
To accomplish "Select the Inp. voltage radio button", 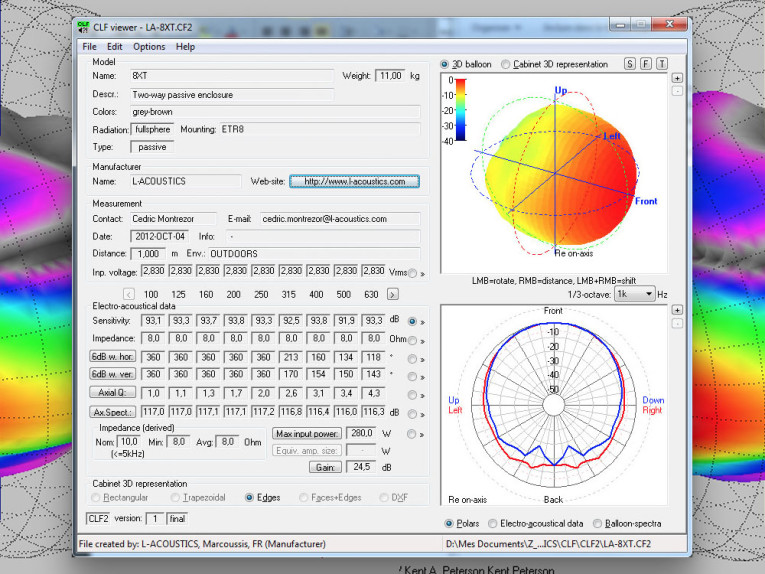I will (412, 273).
